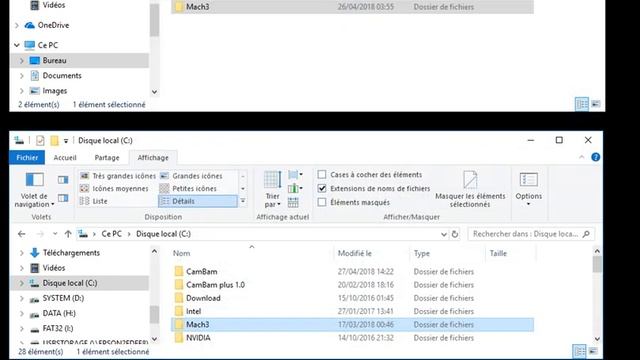Image resolution: width=640 pixels, height=360 pixels.
Task: Open the Trier par dropdown
Action: (272, 190)
